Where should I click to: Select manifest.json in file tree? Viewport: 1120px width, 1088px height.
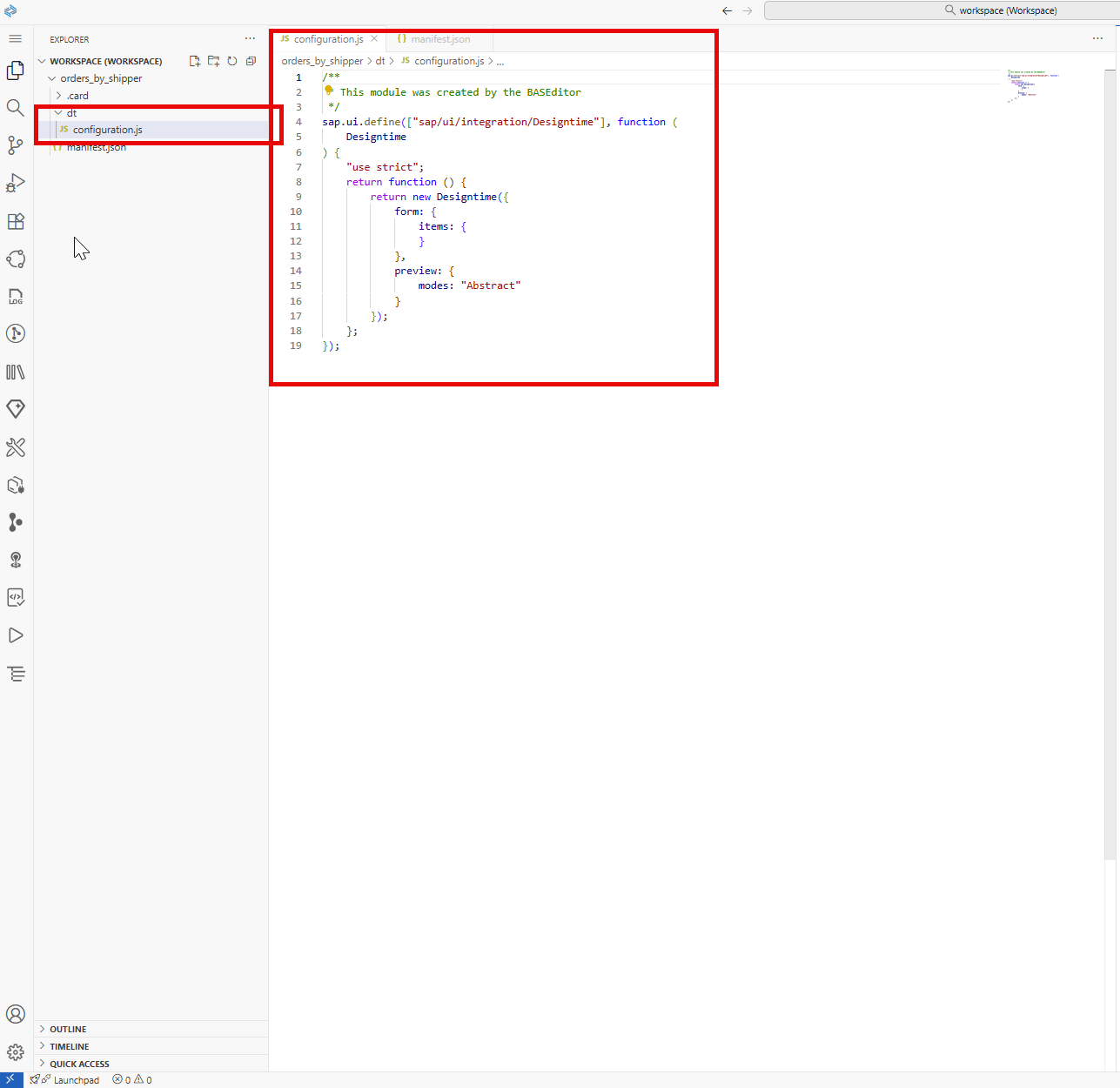point(97,147)
